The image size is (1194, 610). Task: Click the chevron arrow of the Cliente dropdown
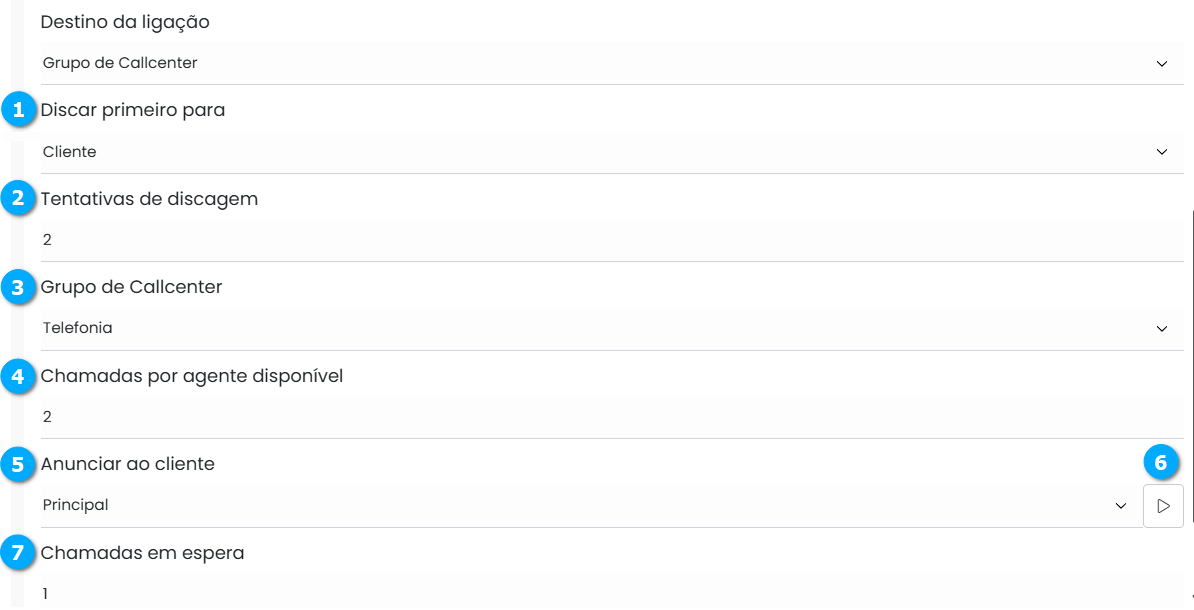tap(1162, 152)
